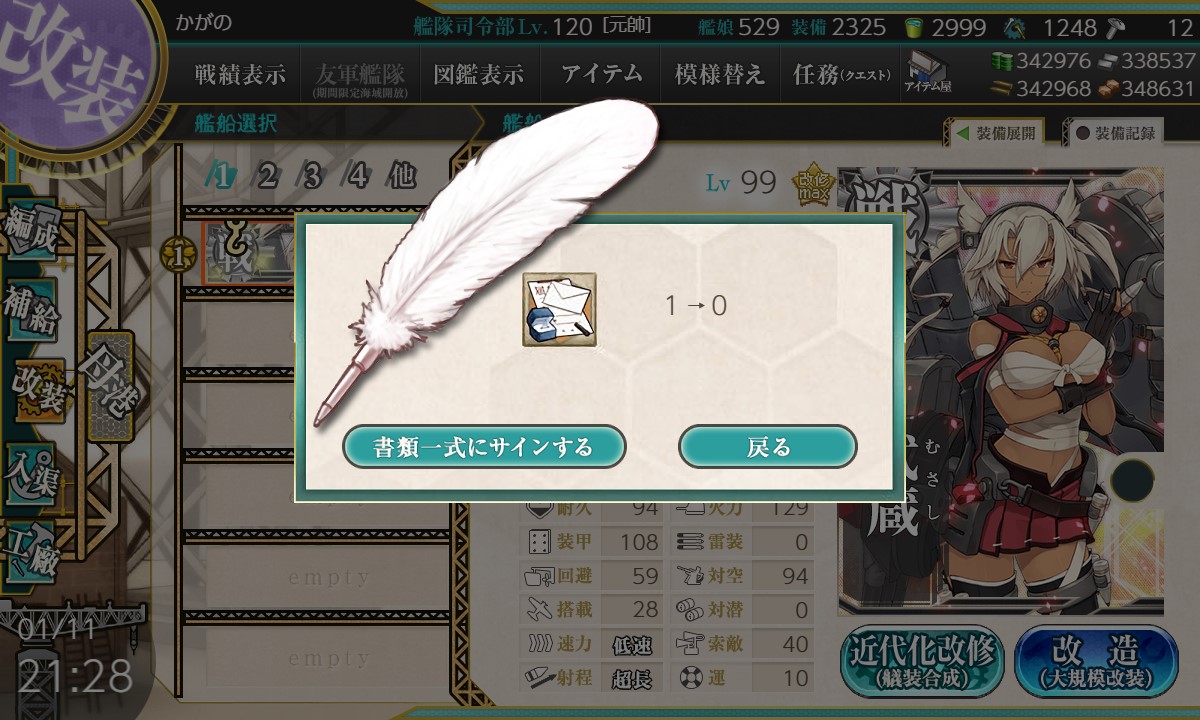Switch to fleet tab 2
Viewport: 1200px width, 720px height.
[x=267, y=177]
